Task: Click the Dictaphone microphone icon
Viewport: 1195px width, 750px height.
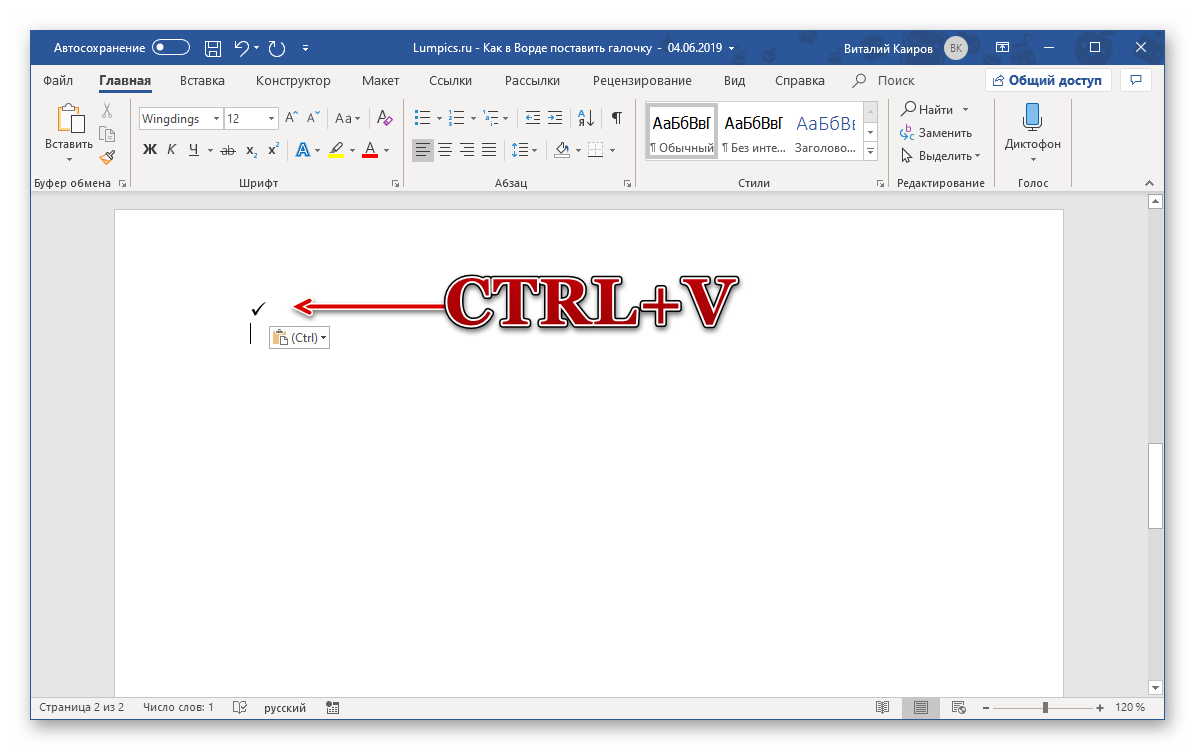Action: coord(1032,117)
